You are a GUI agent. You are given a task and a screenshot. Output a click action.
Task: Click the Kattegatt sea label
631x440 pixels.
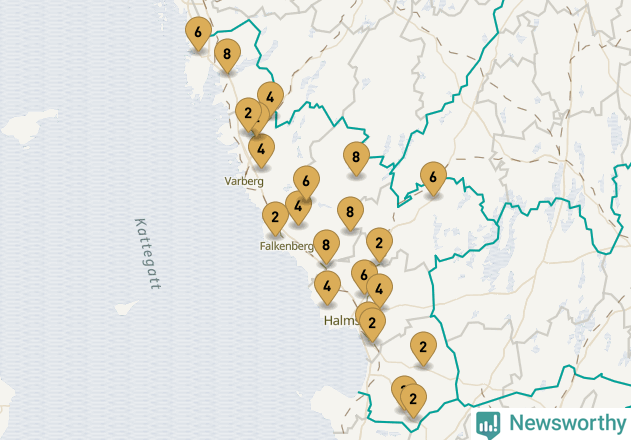coord(148,254)
